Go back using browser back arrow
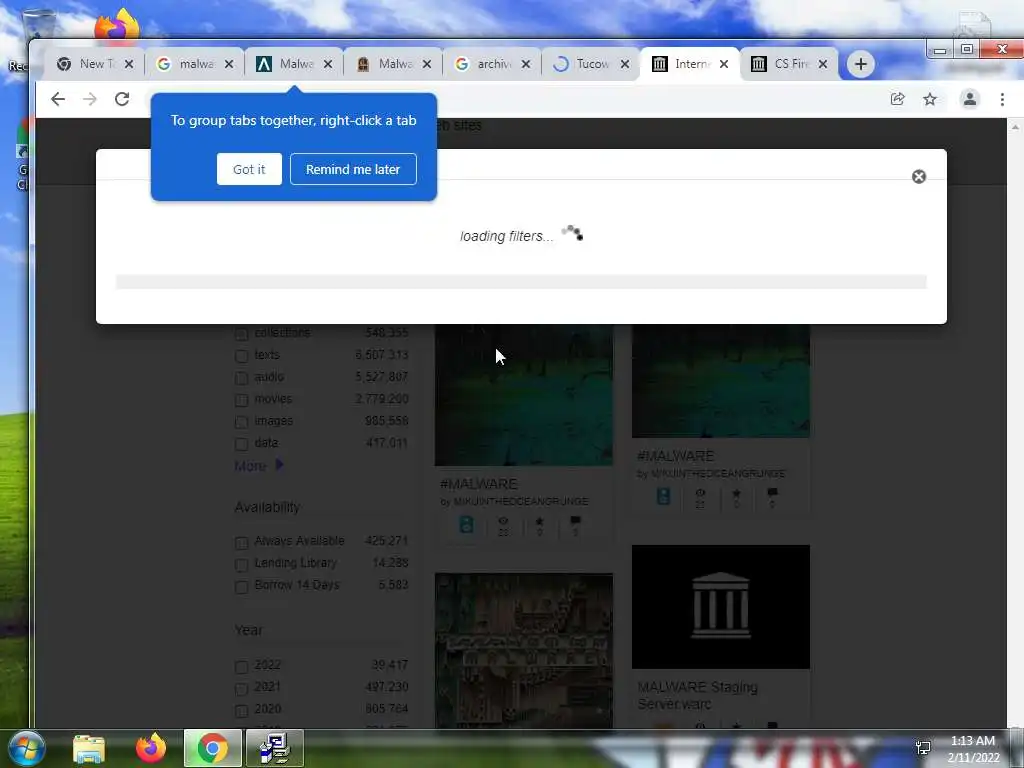Viewport: 1024px width, 768px height. pyautogui.click(x=58, y=99)
